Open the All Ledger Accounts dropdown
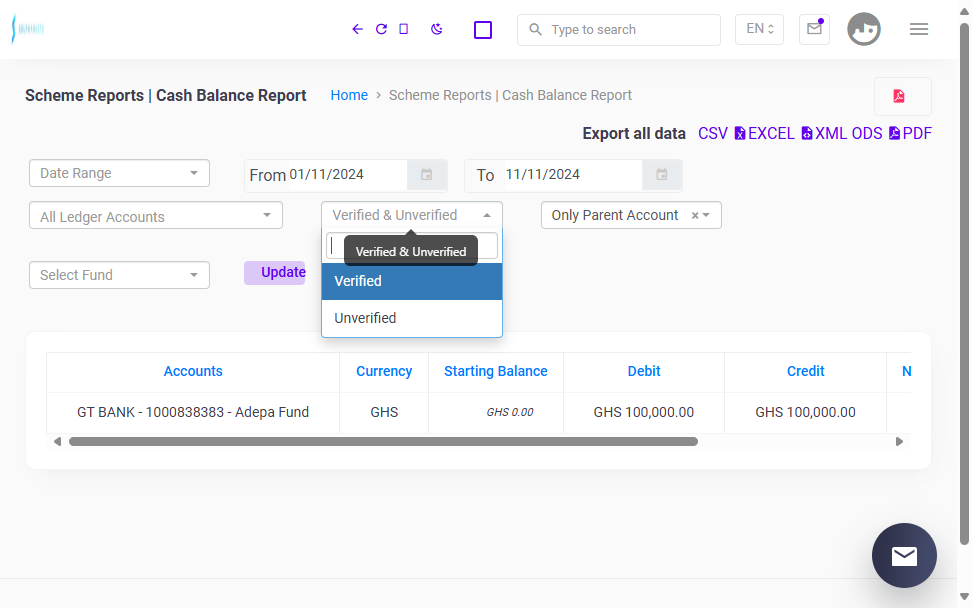 click(156, 215)
